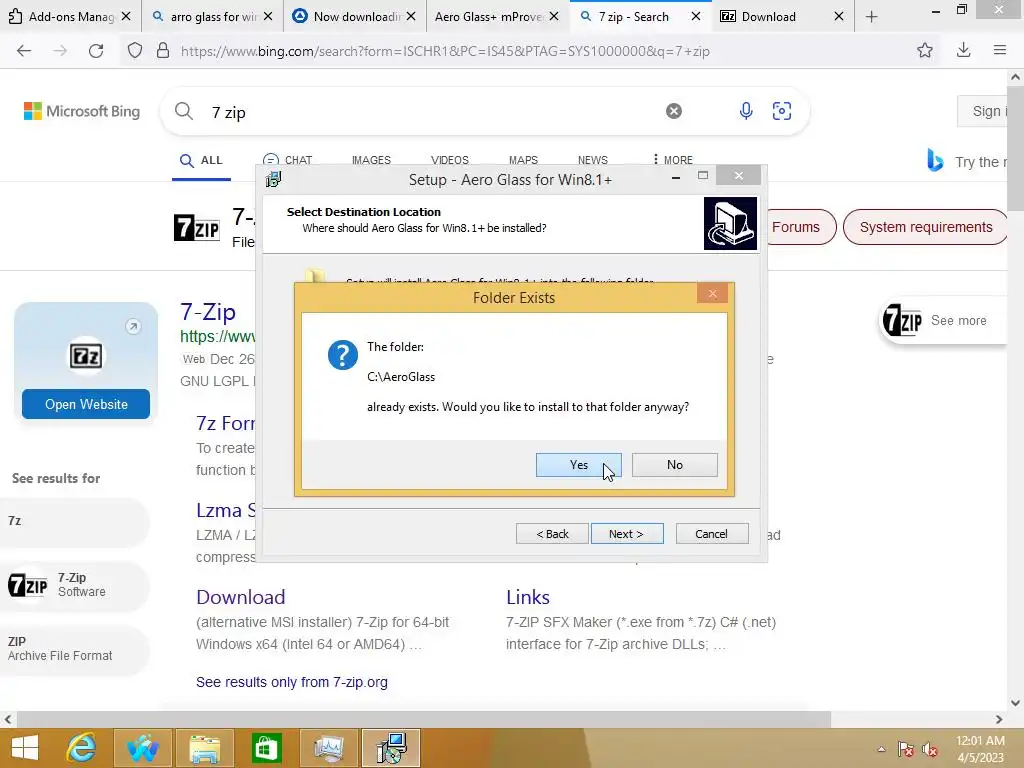Open MAPS results tab

(x=523, y=160)
